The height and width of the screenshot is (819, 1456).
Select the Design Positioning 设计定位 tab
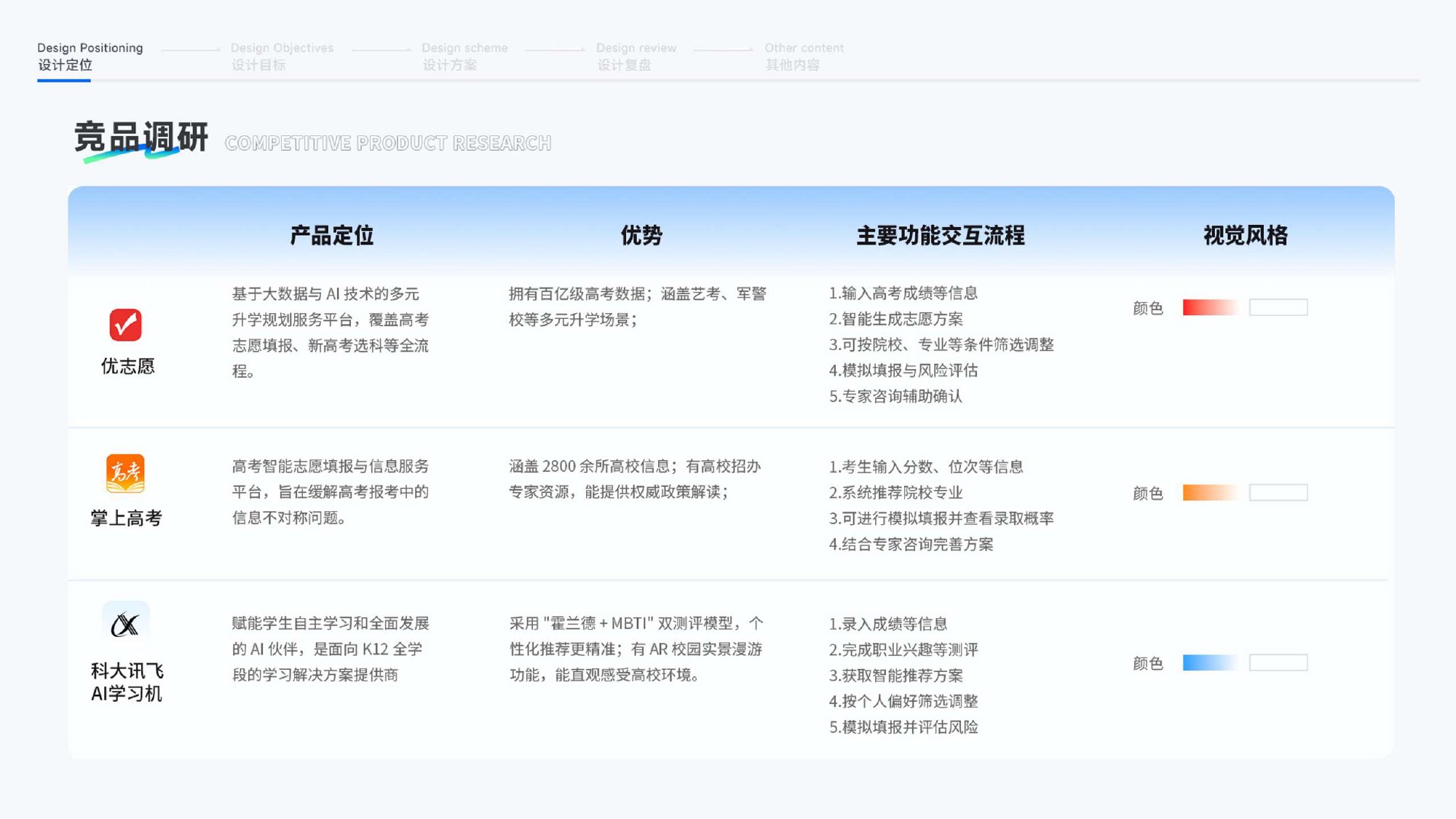(x=90, y=56)
